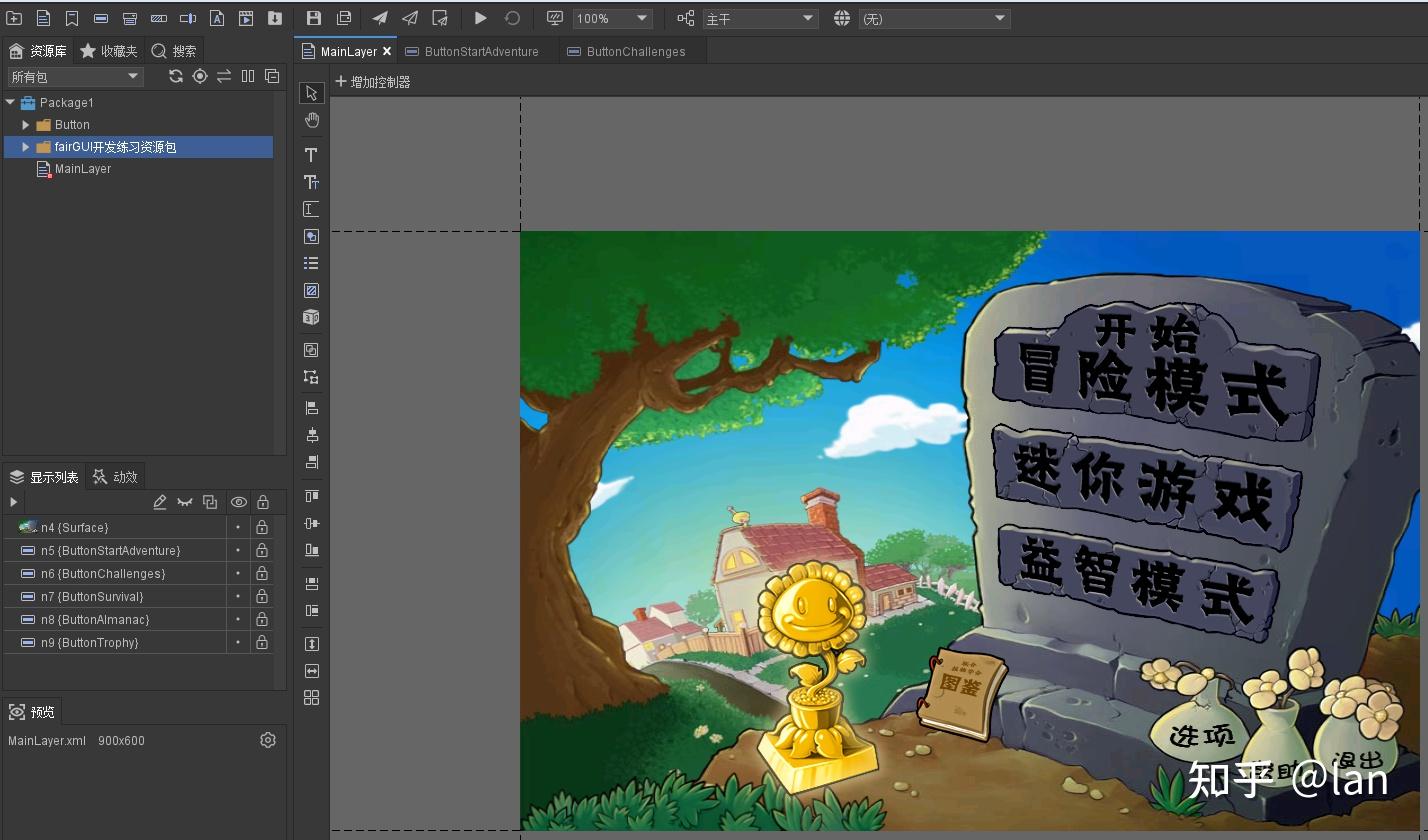Toggle visibility of n4 {Surface}
Viewport: 1428px width, 840px height.
pos(238,527)
